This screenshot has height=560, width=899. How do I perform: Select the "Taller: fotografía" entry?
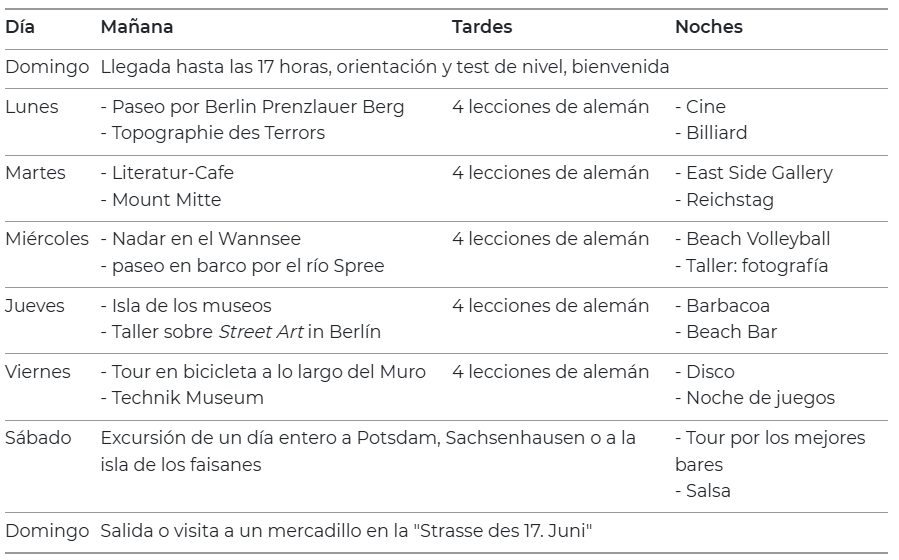(x=757, y=266)
